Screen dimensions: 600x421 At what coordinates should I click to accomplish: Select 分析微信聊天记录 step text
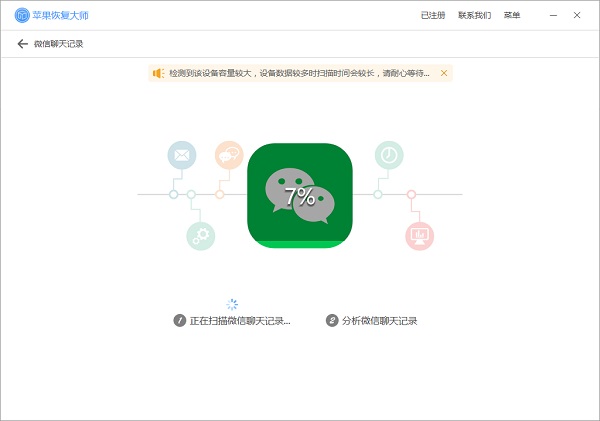379,321
